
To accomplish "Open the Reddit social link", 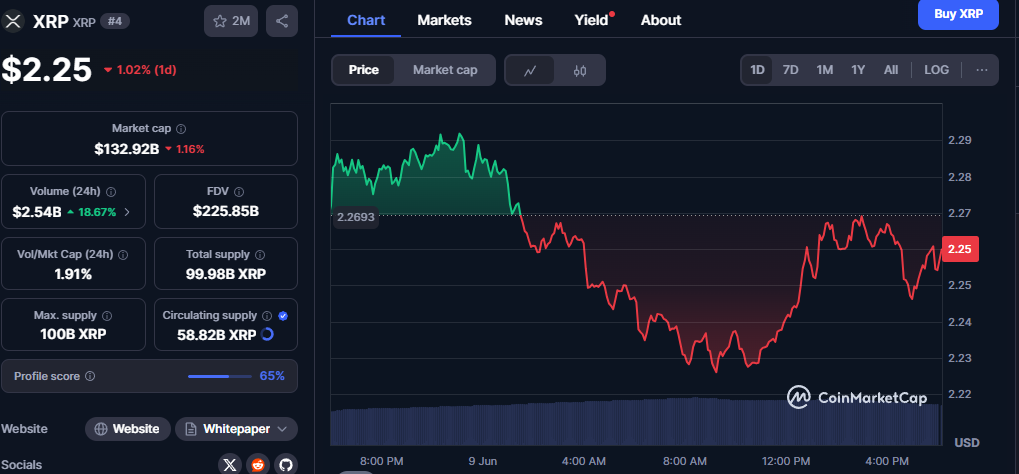I will click(x=258, y=465).
